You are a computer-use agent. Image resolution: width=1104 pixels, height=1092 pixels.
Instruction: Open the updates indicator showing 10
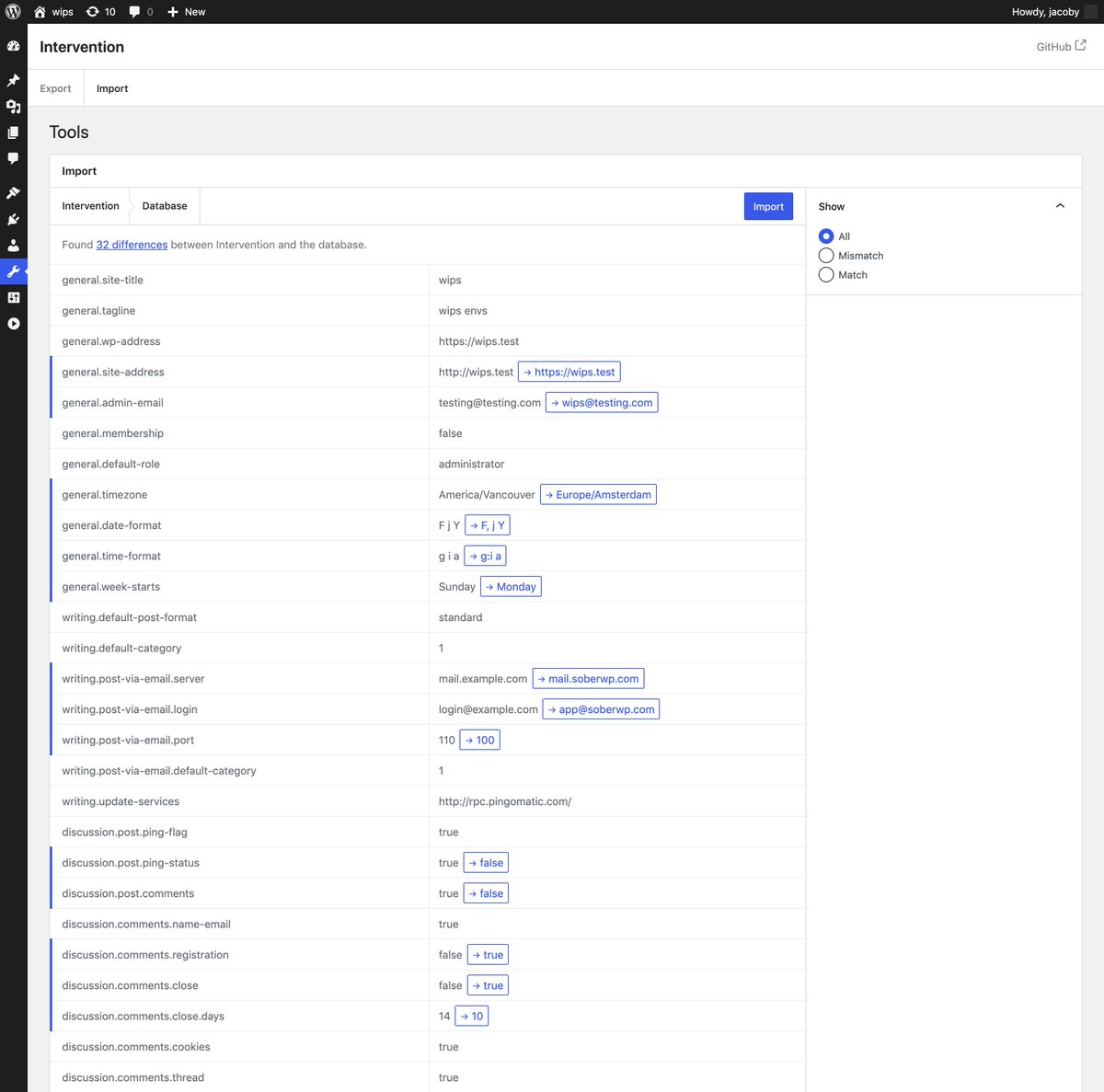click(101, 12)
